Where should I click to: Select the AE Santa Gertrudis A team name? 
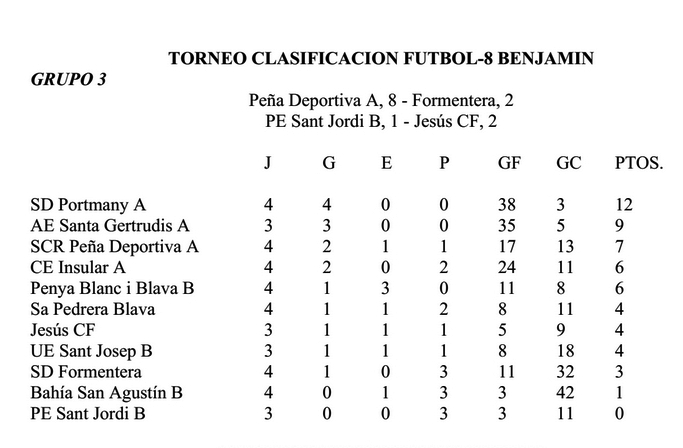pyautogui.click(x=110, y=226)
